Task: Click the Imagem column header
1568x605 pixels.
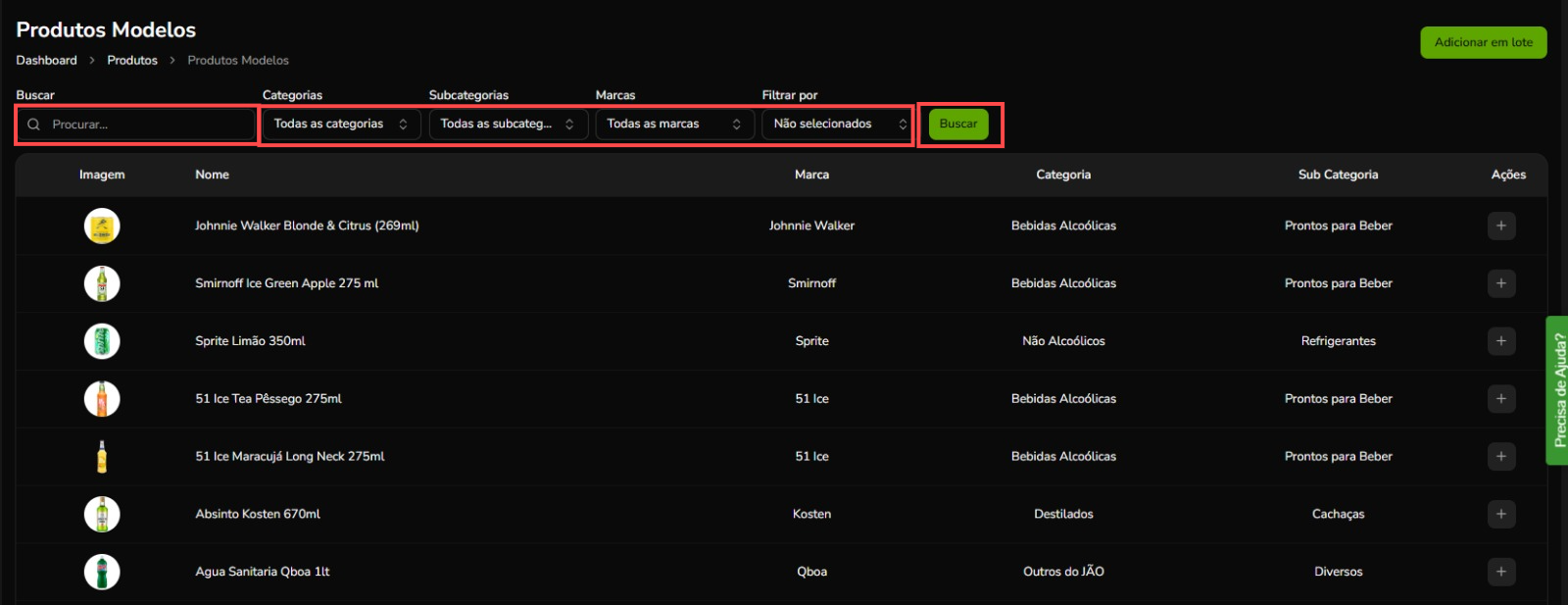Action: pos(102,175)
